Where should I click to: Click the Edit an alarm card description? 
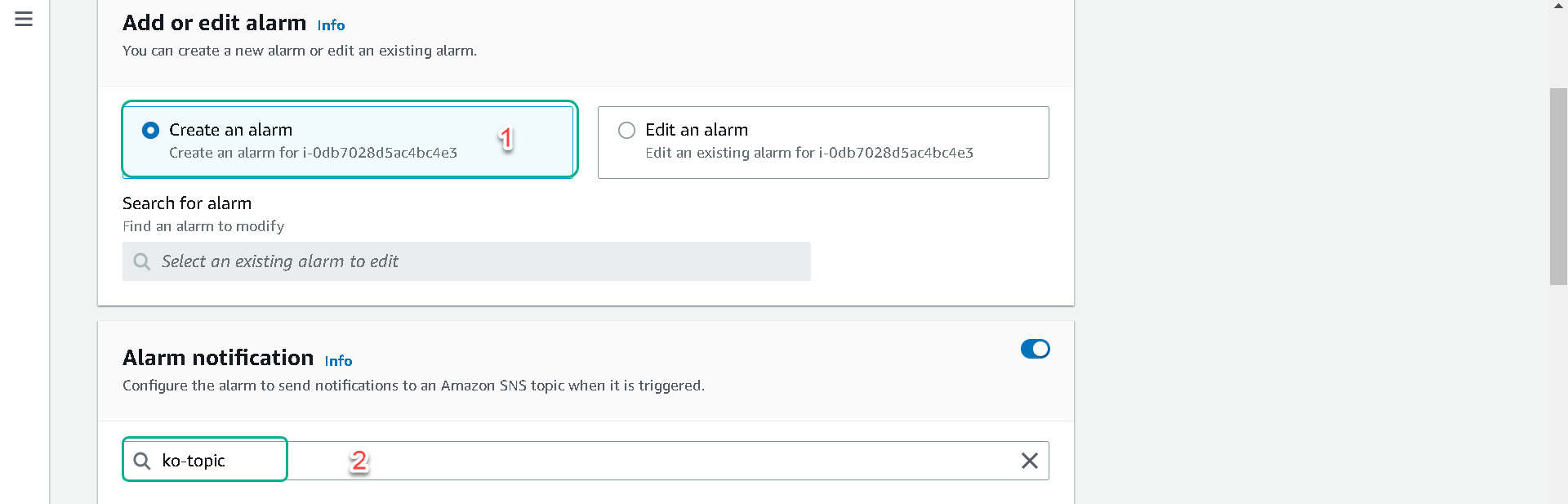click(x=809, y=153)
